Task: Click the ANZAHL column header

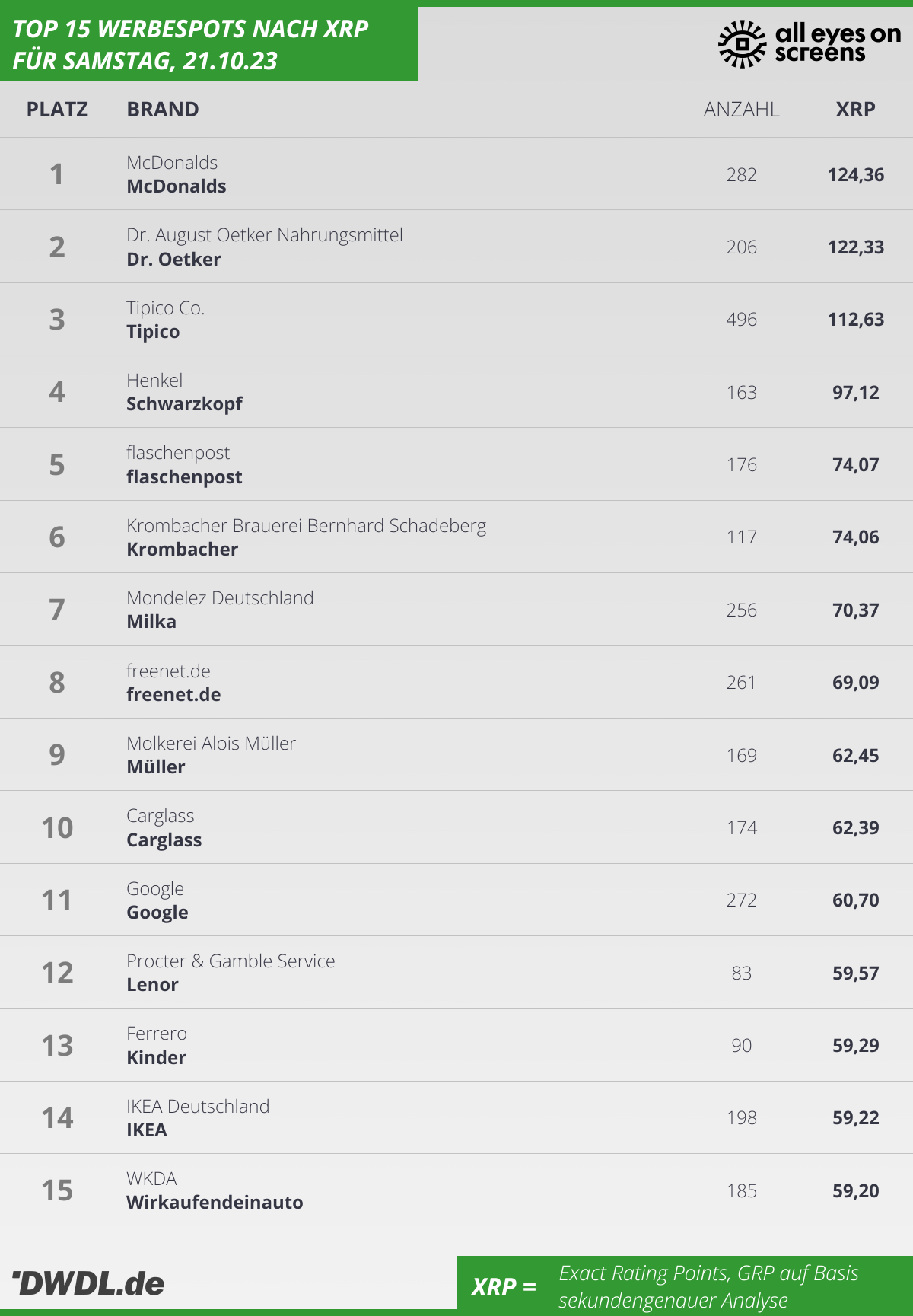Action: (741, 110)
